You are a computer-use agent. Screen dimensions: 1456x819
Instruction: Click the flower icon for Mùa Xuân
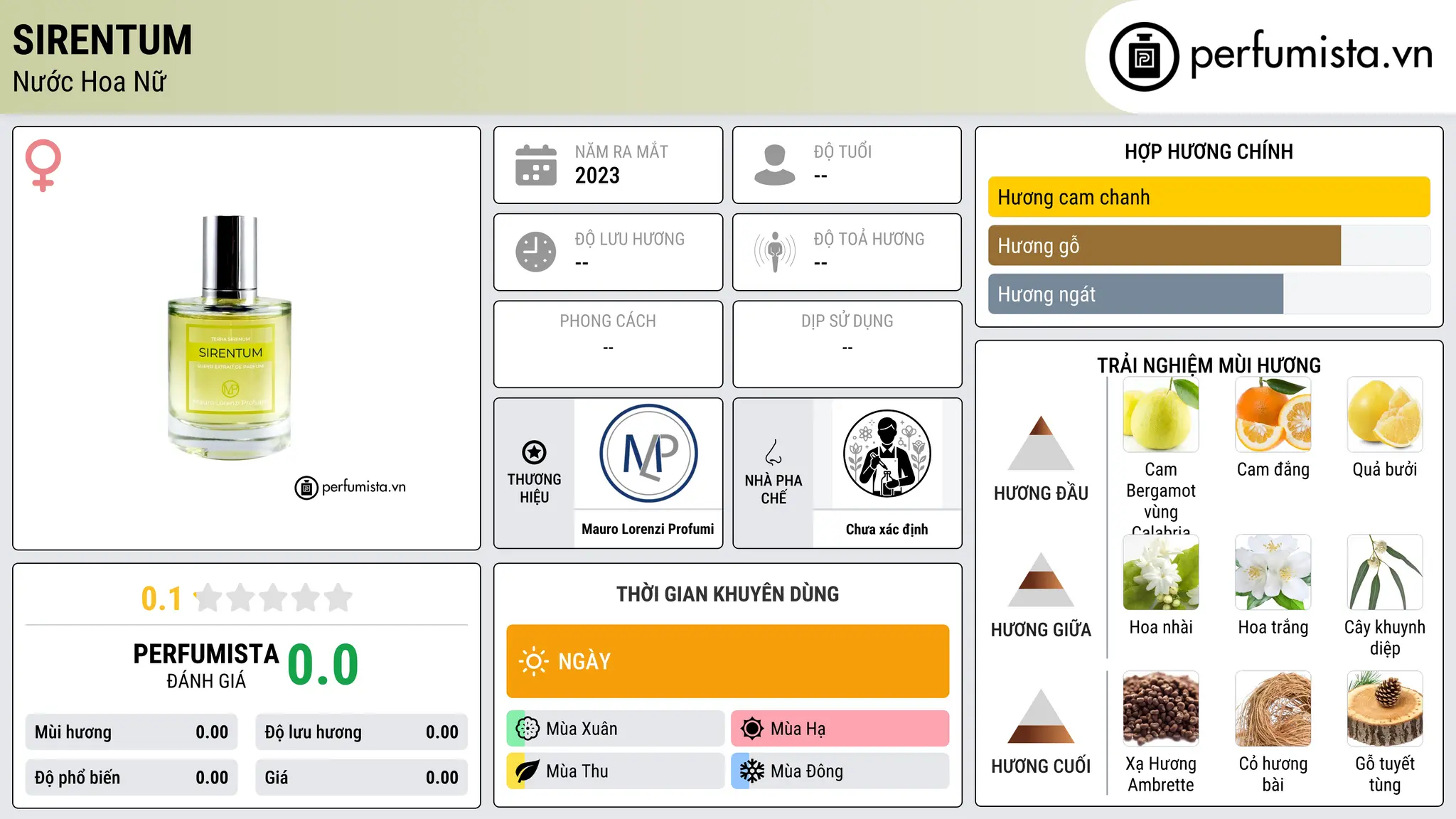(x=528, y=729)
